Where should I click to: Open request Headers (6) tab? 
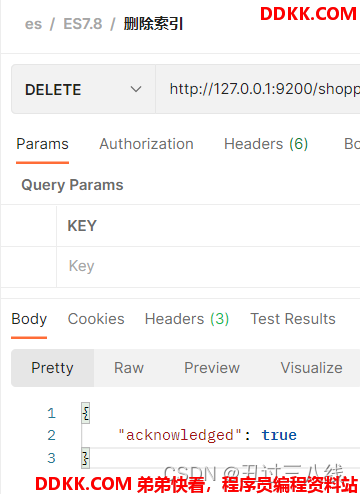266,144
